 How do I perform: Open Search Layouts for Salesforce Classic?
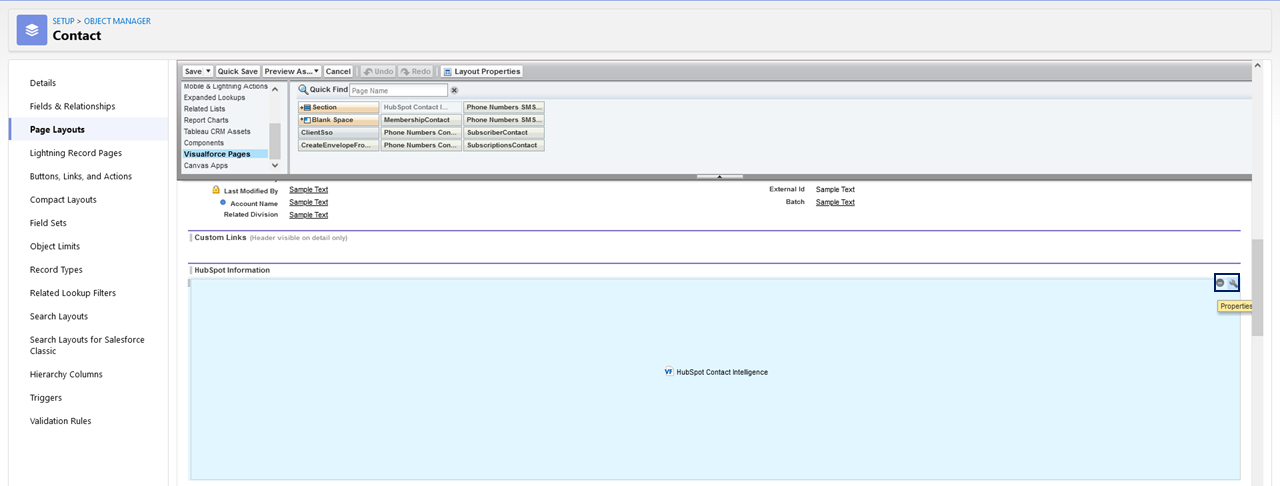tap(89, 345)
